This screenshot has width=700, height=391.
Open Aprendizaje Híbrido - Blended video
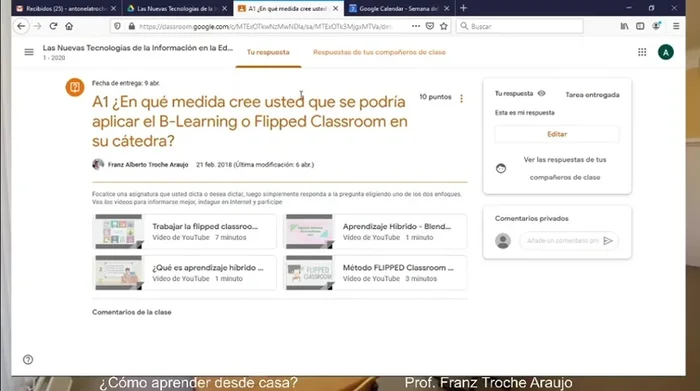(376, 232)
